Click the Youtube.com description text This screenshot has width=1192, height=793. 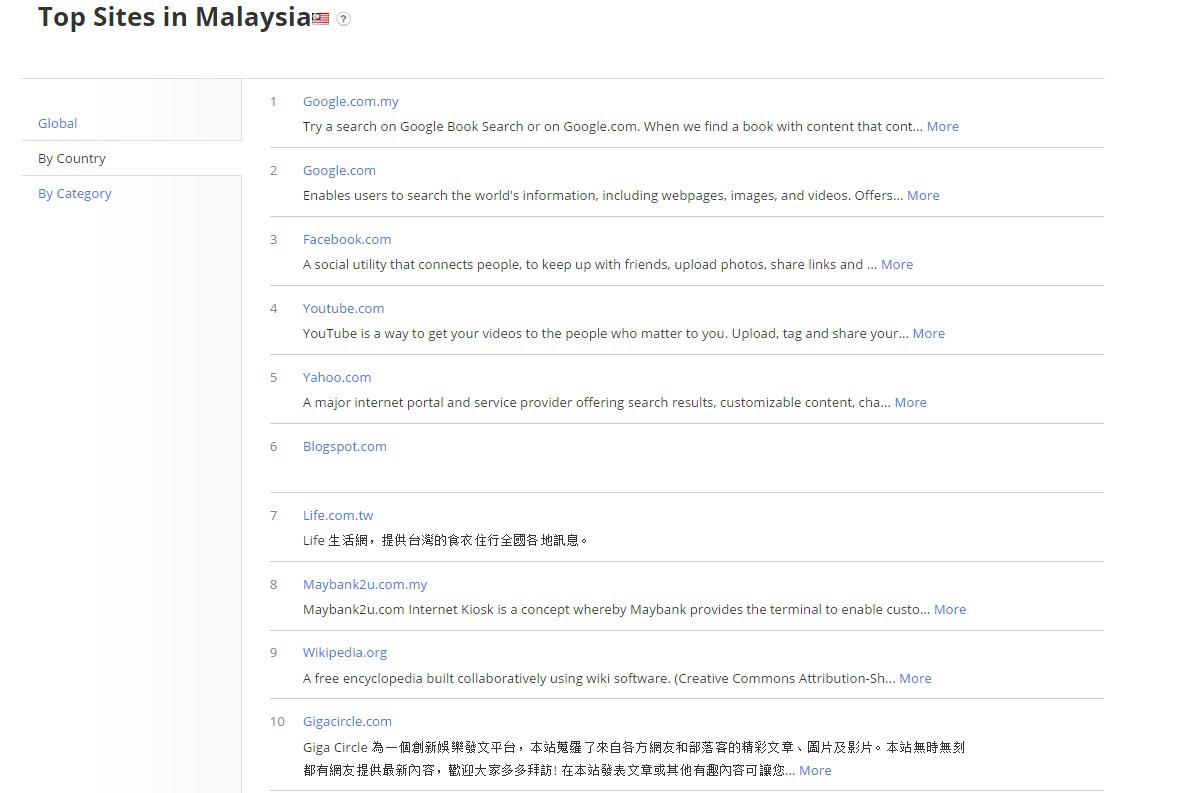coord(605,333)
